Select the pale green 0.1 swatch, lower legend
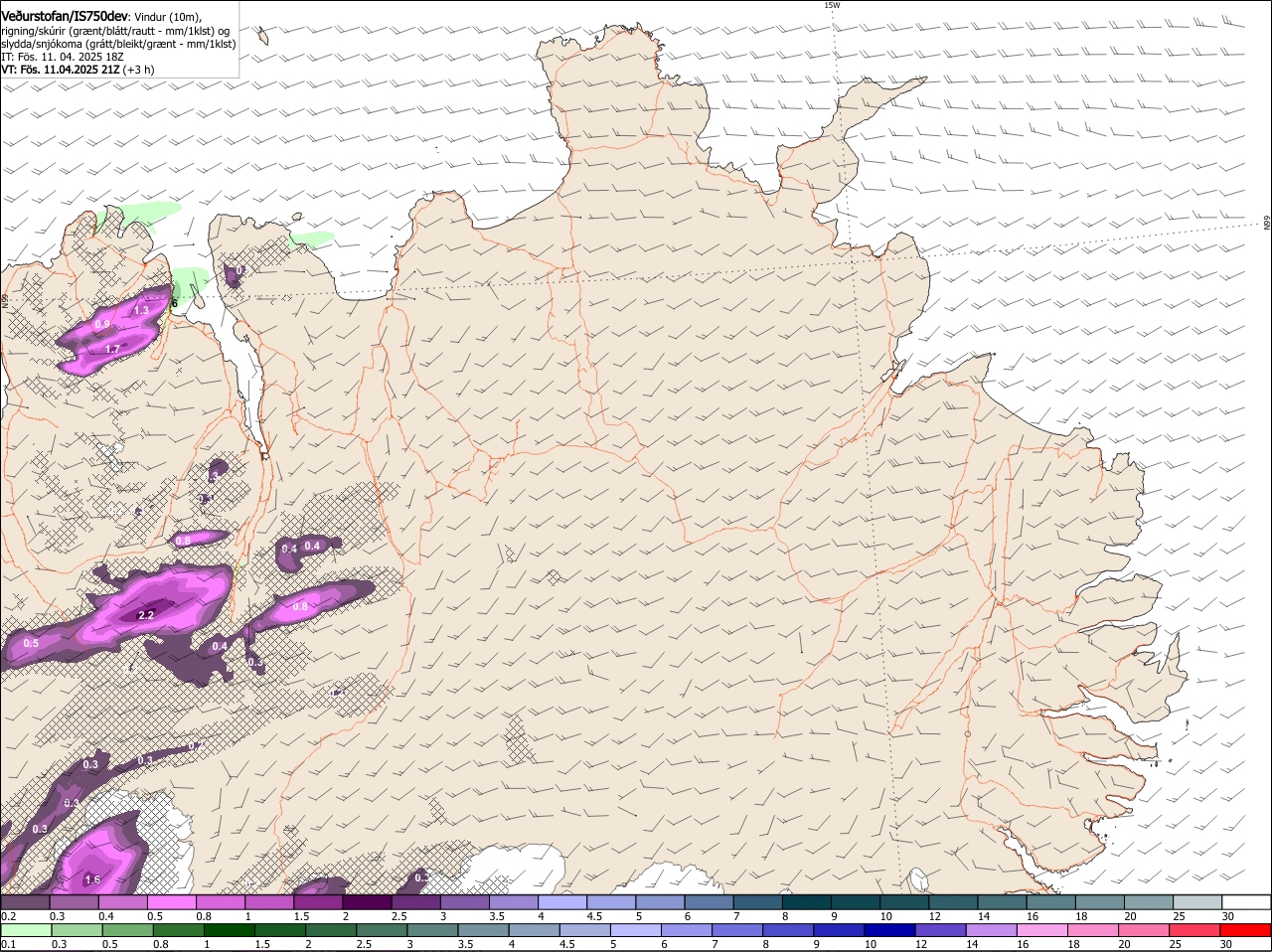 [26, 931]
